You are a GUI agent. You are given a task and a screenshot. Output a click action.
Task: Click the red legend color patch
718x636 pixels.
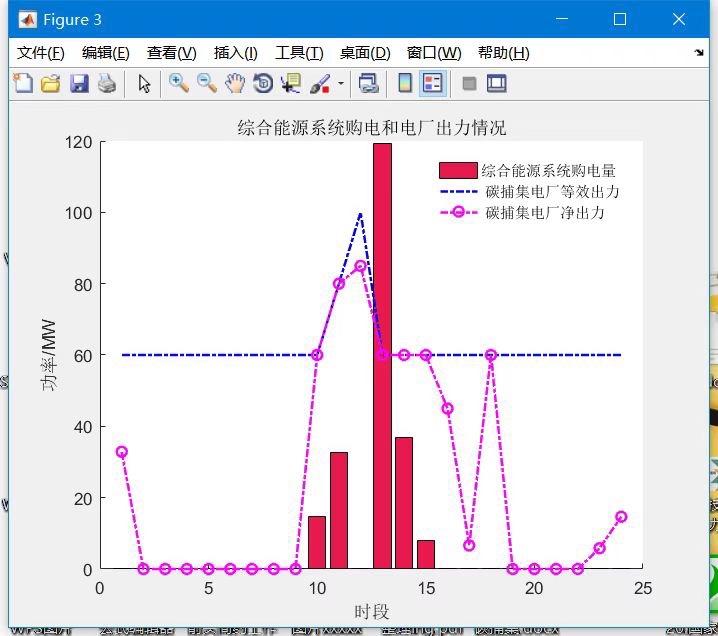458,170
